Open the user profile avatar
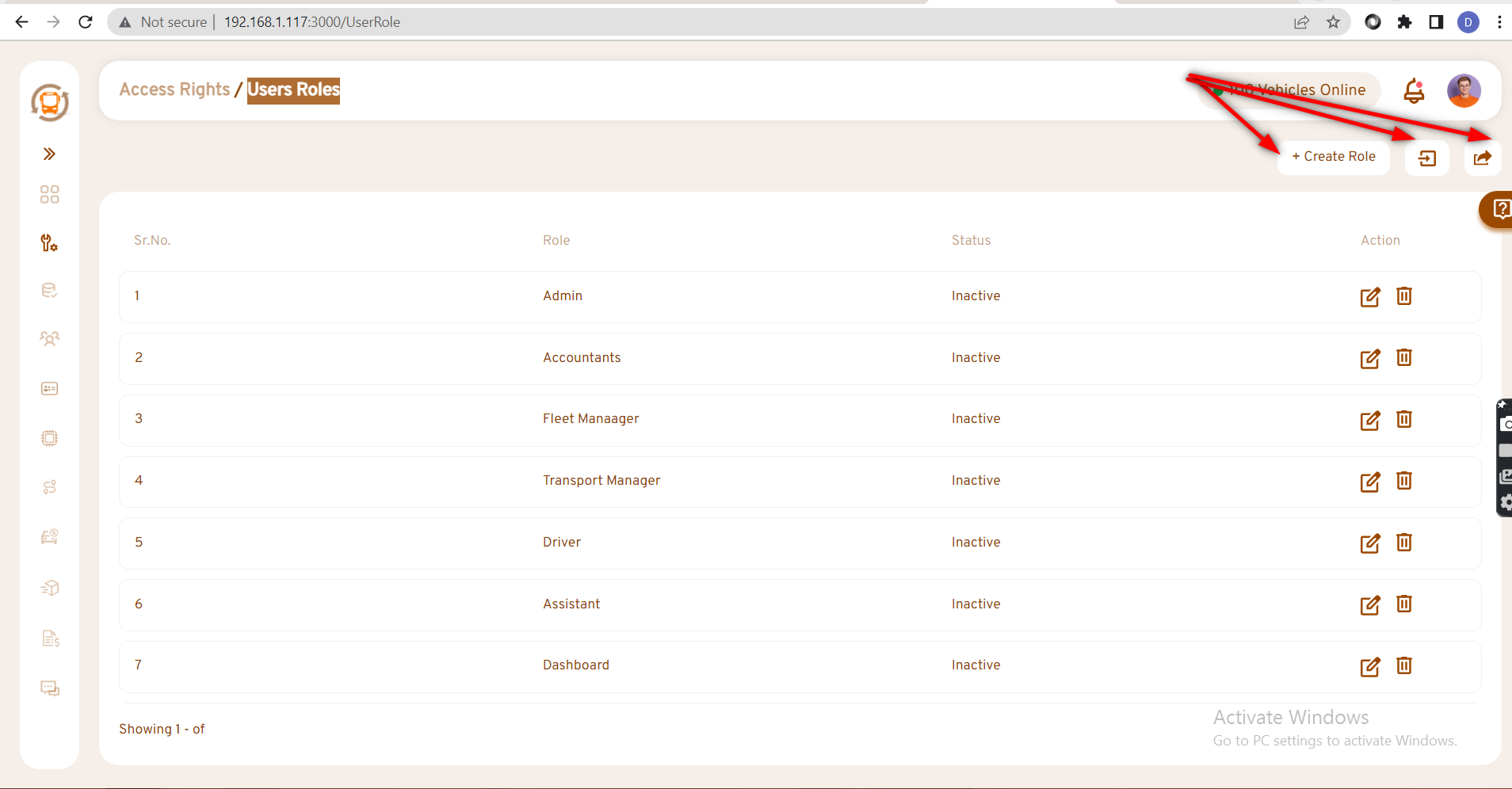Image resolution: width=1512 pixels, height=789 pixels. (1463, 91)
